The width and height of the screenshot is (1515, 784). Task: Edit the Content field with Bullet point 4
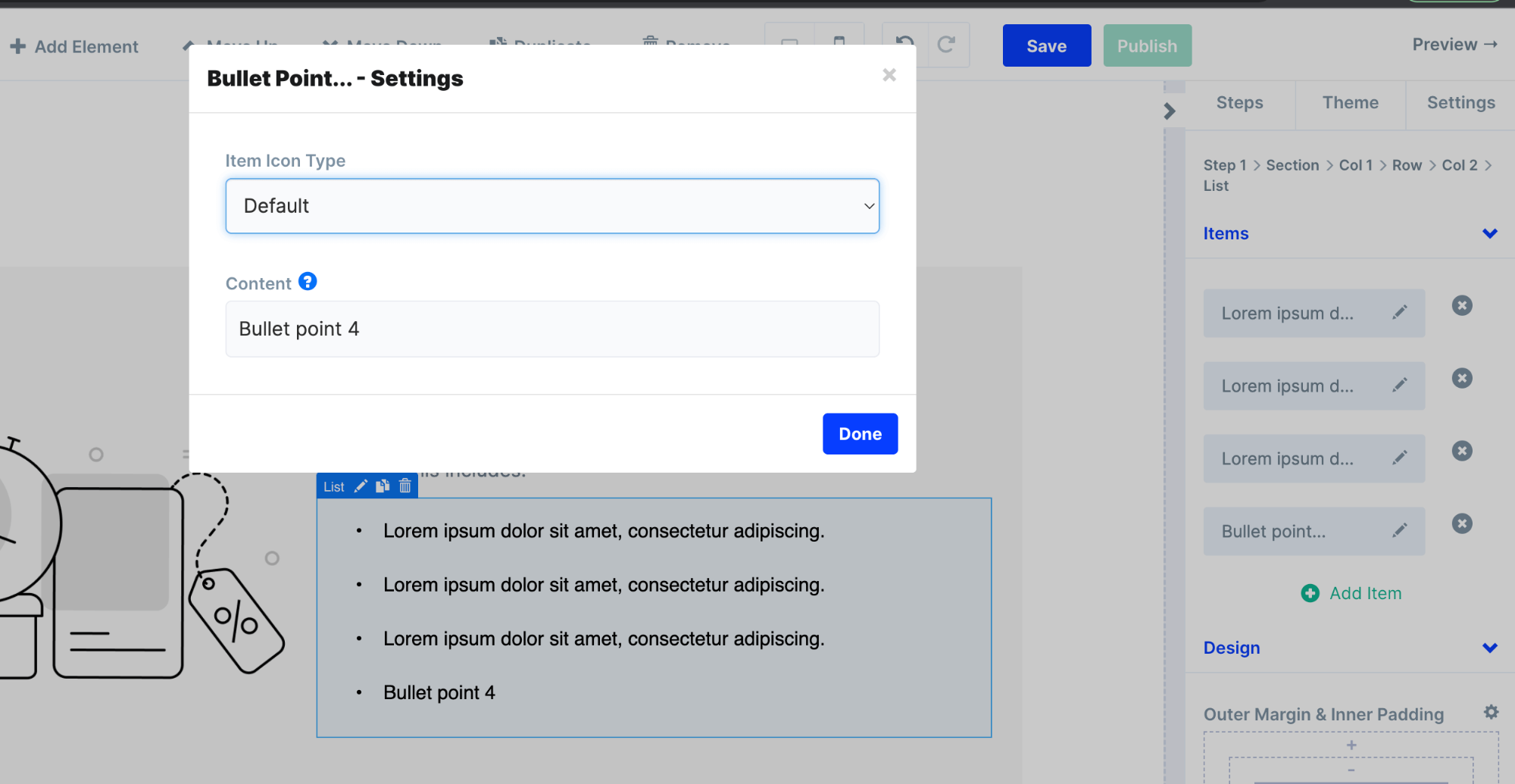(552, 329)
